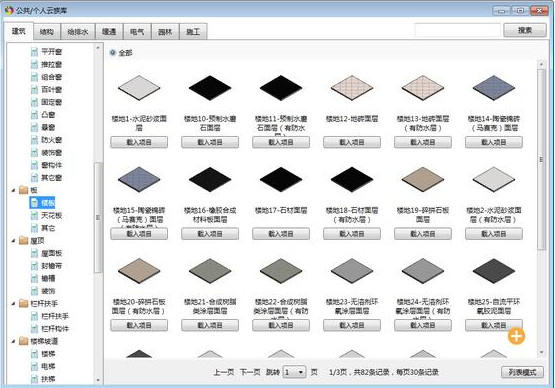Open the 楼地10-预制水磨石面层 thumbnail
Image resolution: width=555 pixels, height=388 pixels.
pos(210,88)
